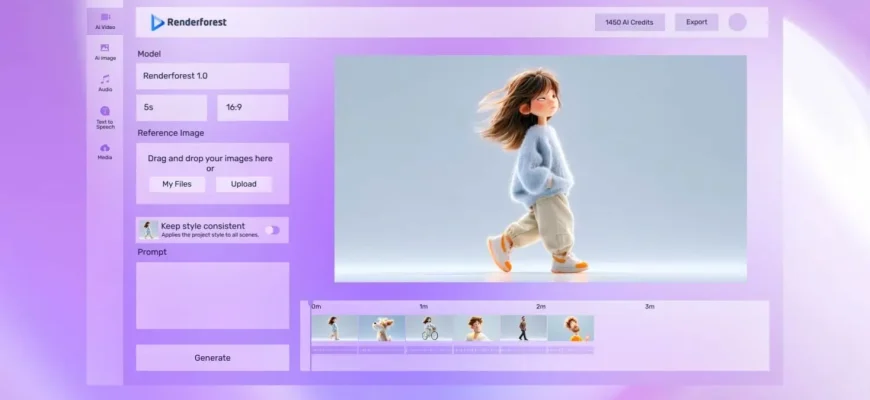
Task: Click the Keep style consistent thumbnail
Action: tap(148, 230)
